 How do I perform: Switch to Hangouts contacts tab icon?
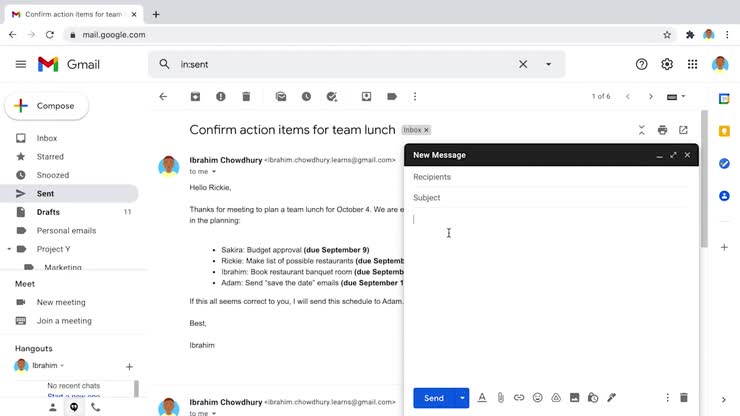pos(52,407)
